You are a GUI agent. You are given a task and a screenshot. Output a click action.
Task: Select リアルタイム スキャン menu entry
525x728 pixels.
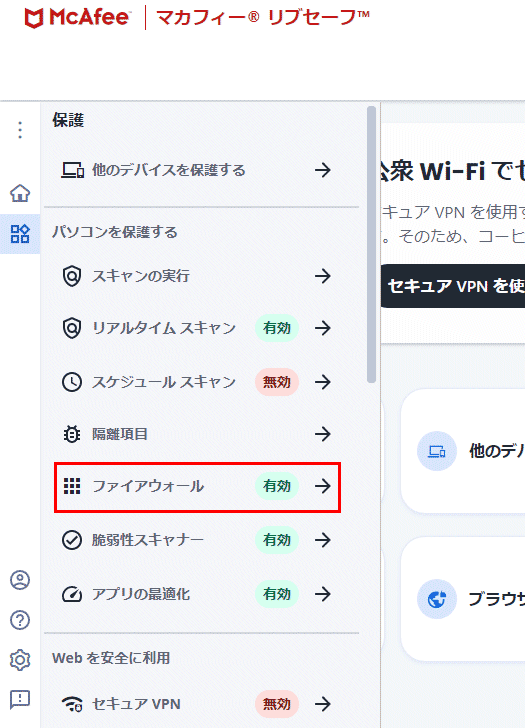tap(164, 328)
